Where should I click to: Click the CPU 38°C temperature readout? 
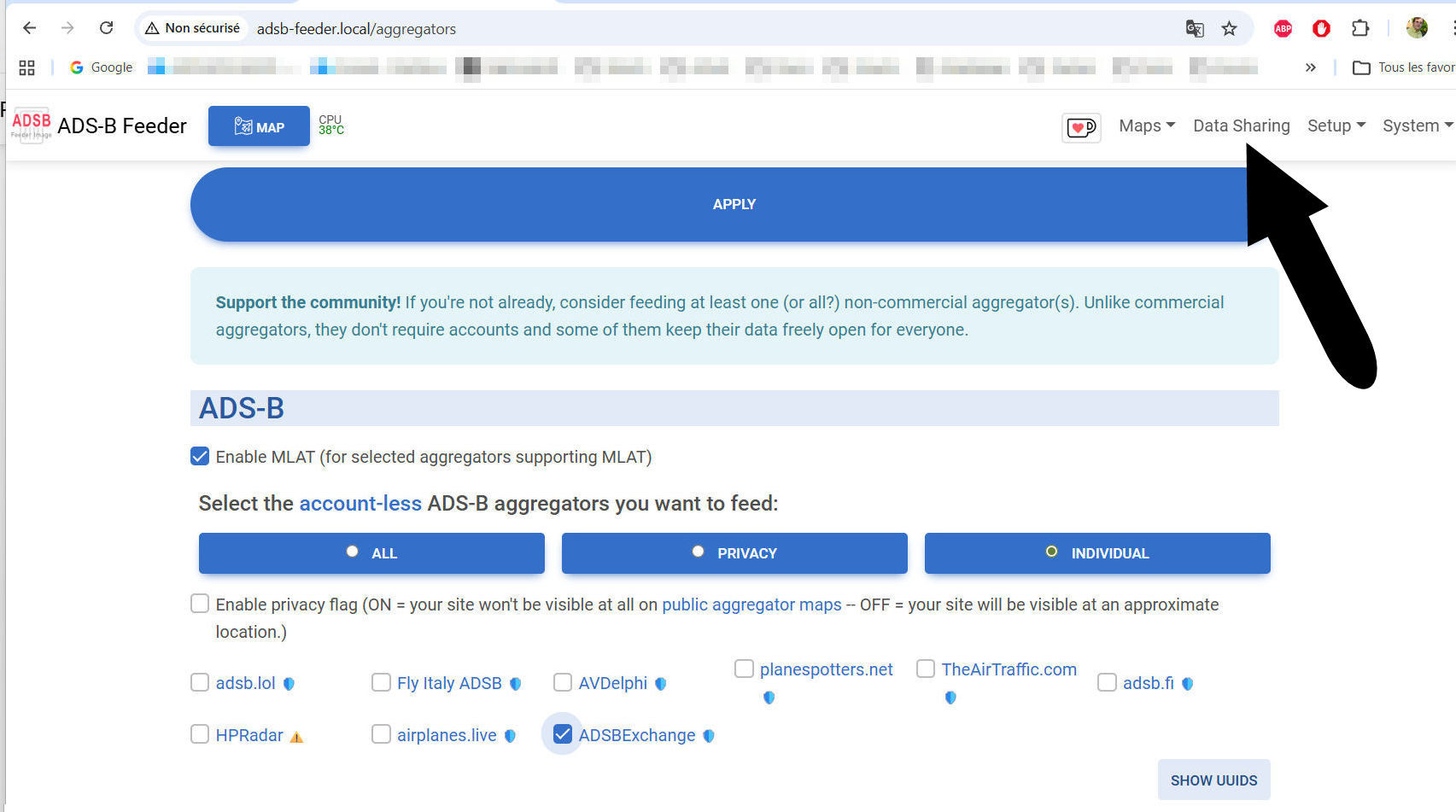point(331,125)
